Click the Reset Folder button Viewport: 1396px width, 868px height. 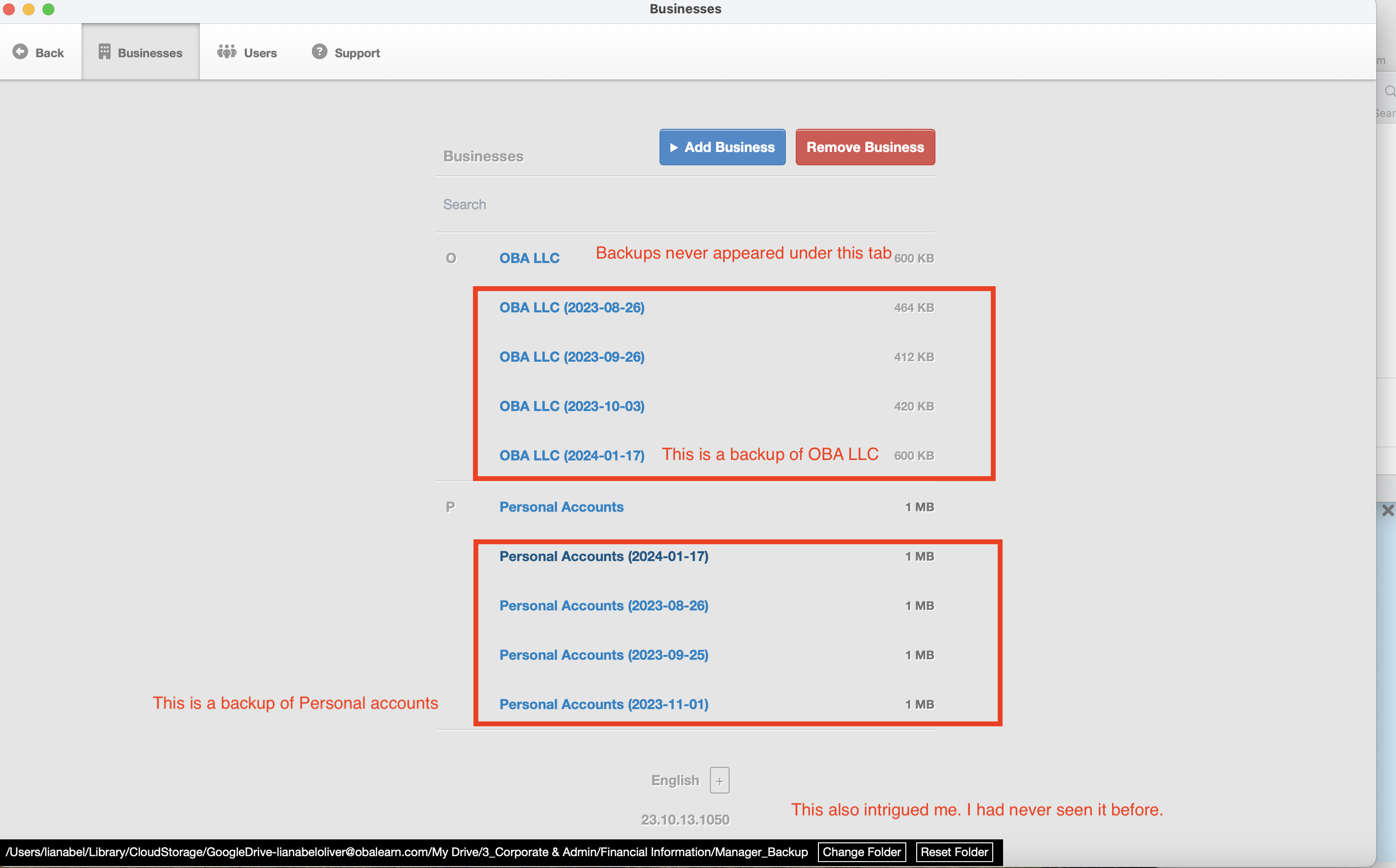(x=954, y=852)
